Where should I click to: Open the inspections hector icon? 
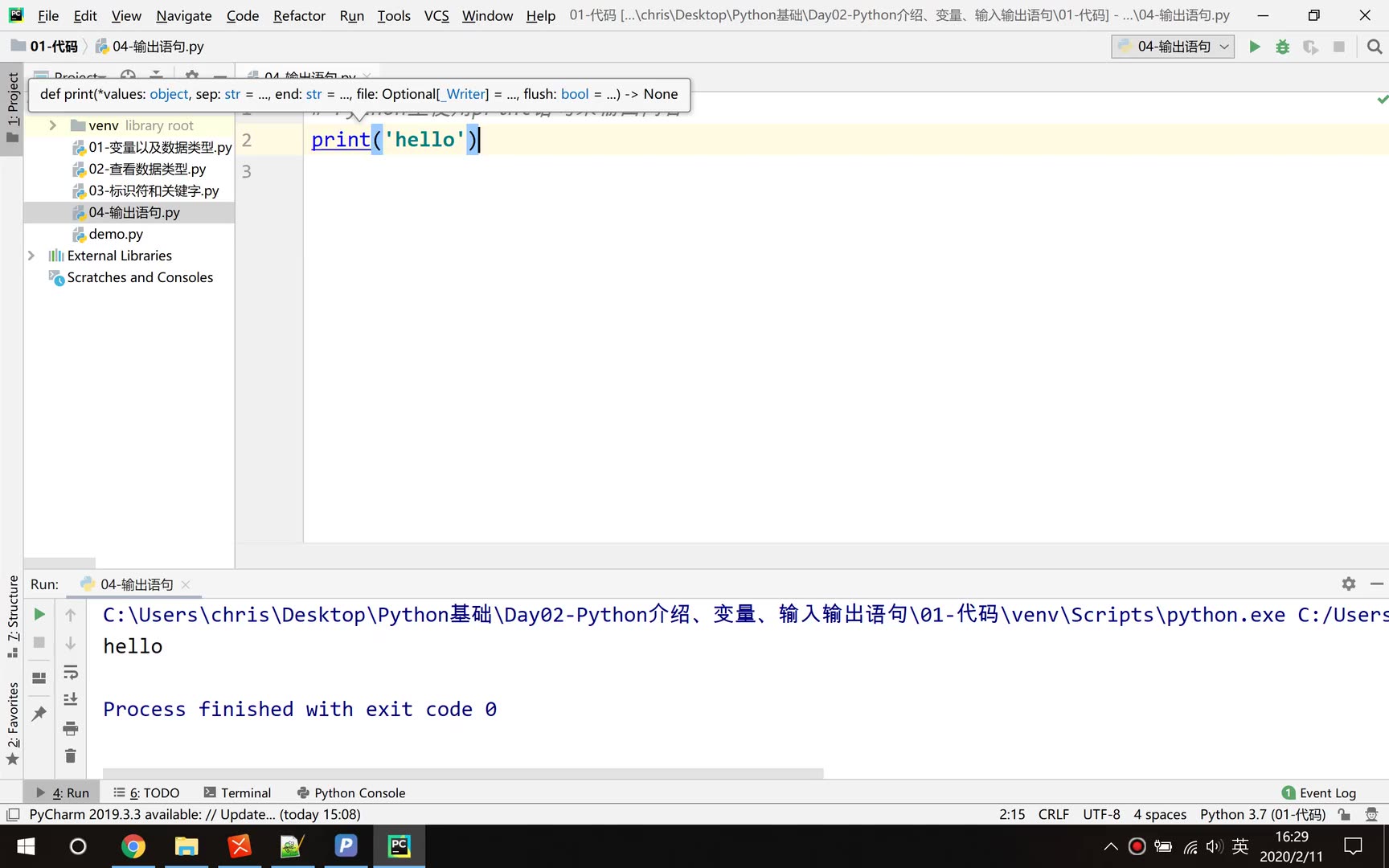point(1371,815)
